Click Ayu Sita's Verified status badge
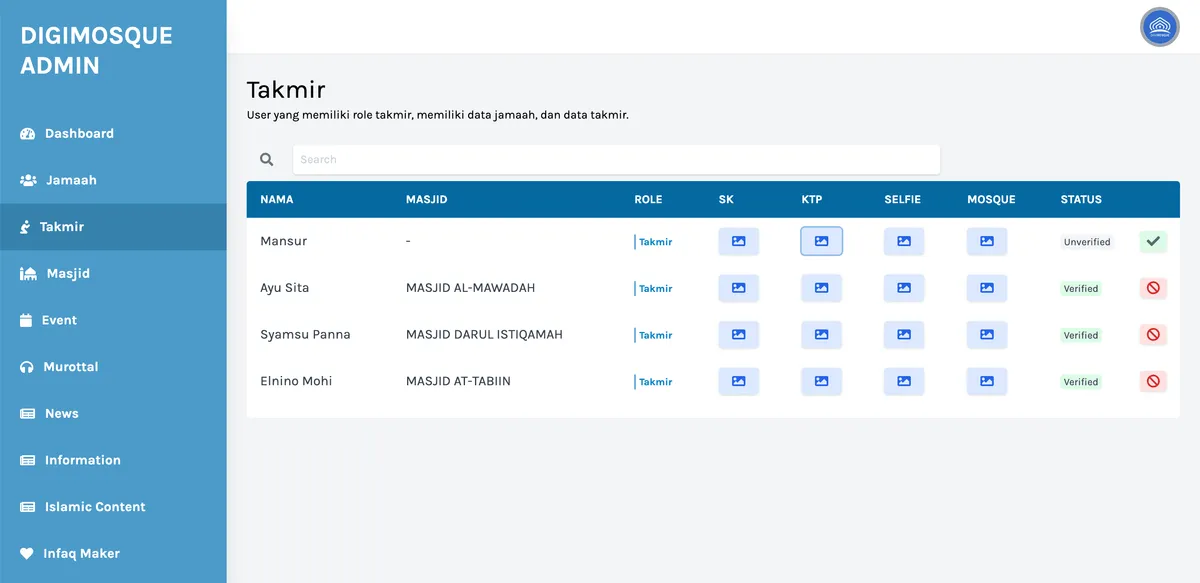The height and width of the screenshot is (583, 1200). (1081, 289)
